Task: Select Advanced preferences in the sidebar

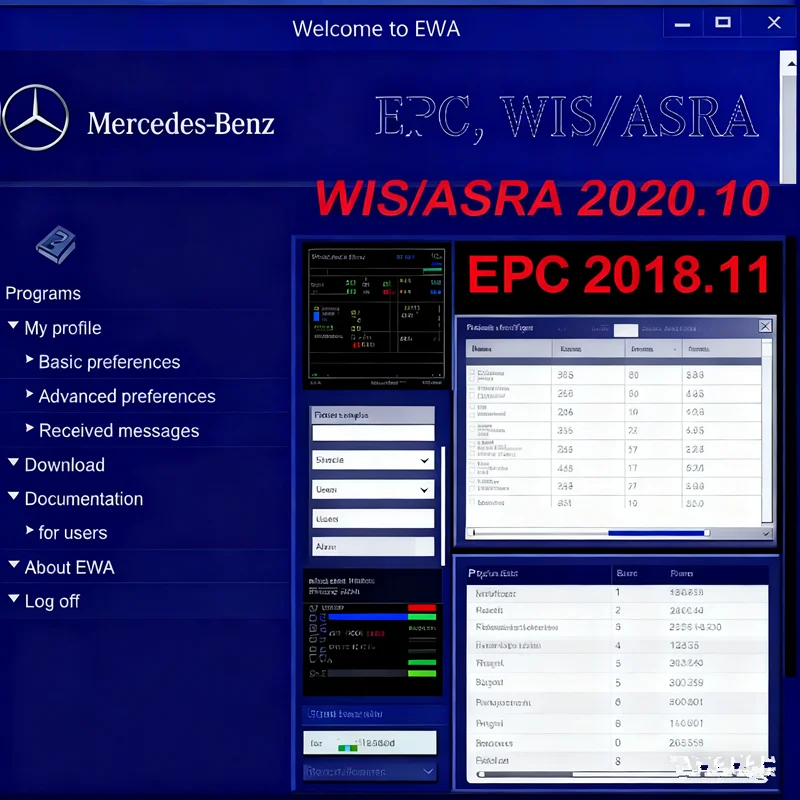Action: (x=126, y=396)
